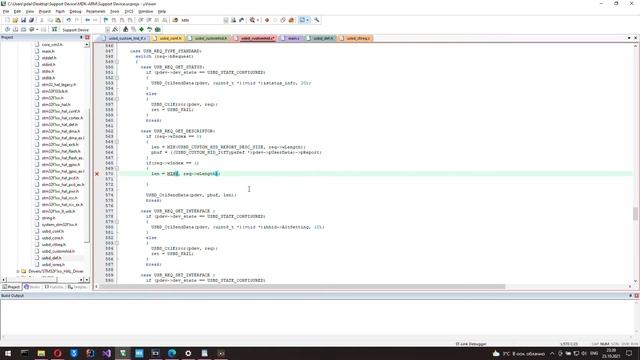Open the Flash menu
Viewport: 640px width, 360px height.
(60, 11)
